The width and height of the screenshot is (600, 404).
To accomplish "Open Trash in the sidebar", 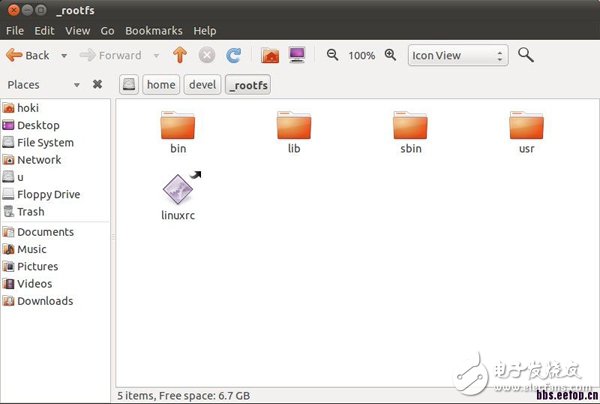I will 55,212.
